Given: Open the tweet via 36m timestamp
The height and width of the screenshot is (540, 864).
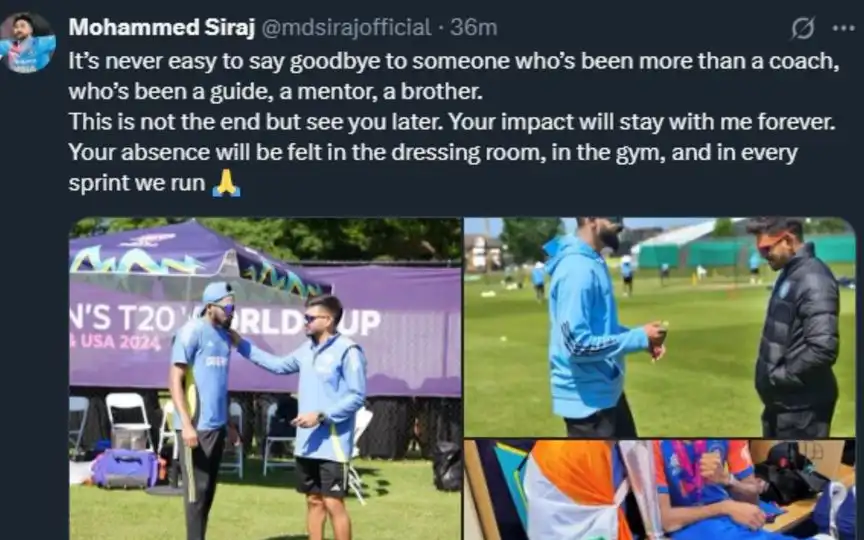Looking at the screenshot, I should [473, 28].
